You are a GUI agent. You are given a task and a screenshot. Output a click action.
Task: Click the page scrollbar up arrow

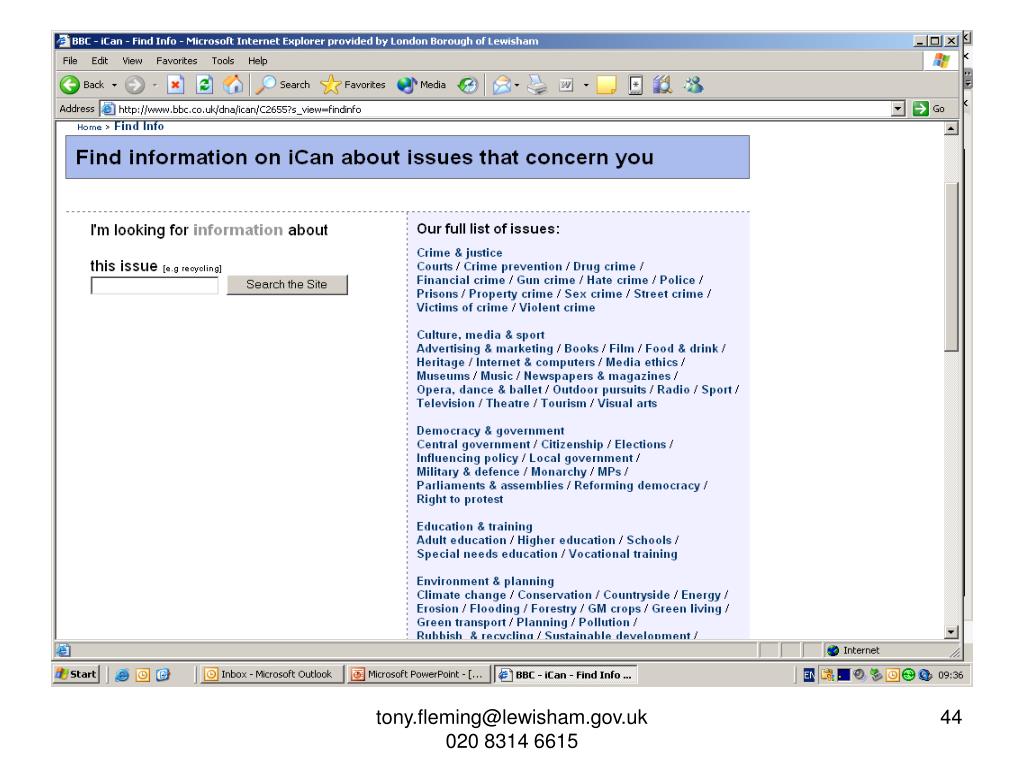tap(951, 128)
